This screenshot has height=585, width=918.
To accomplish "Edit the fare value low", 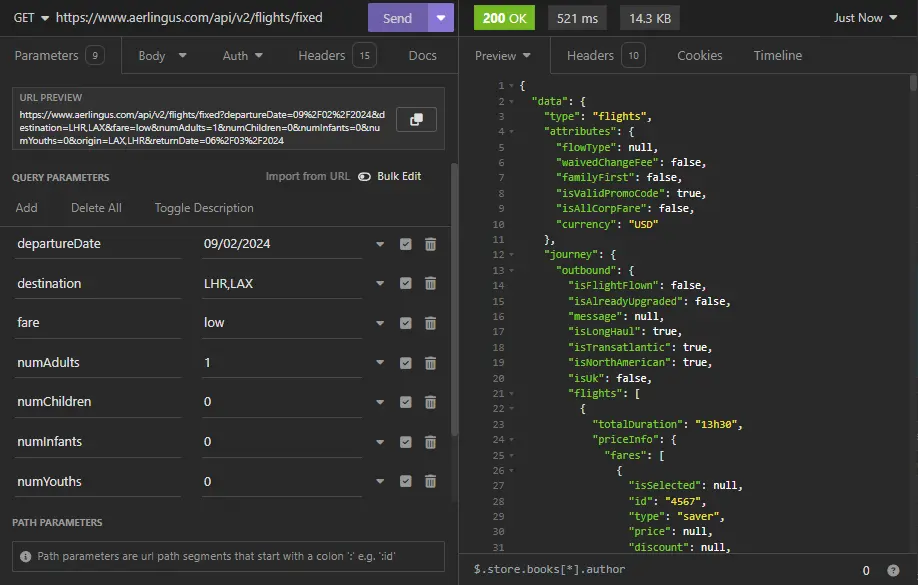I will pyautogui.click(x=282, y=323).
